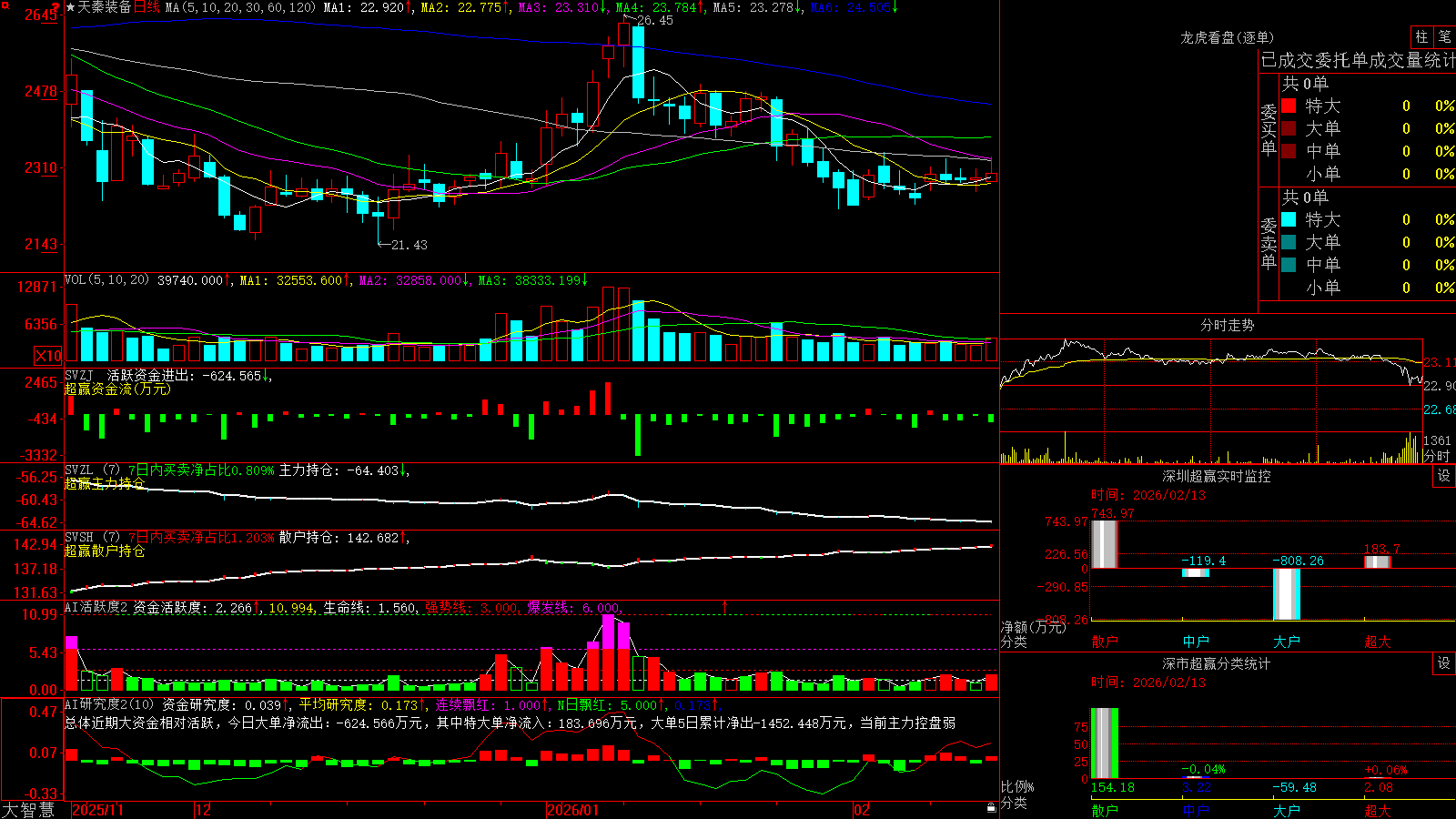The height and width of the screenshot is (819, 1456).
Task: Open 设 settings for 深市超赢分类统计
Action: click(1444, 663)
